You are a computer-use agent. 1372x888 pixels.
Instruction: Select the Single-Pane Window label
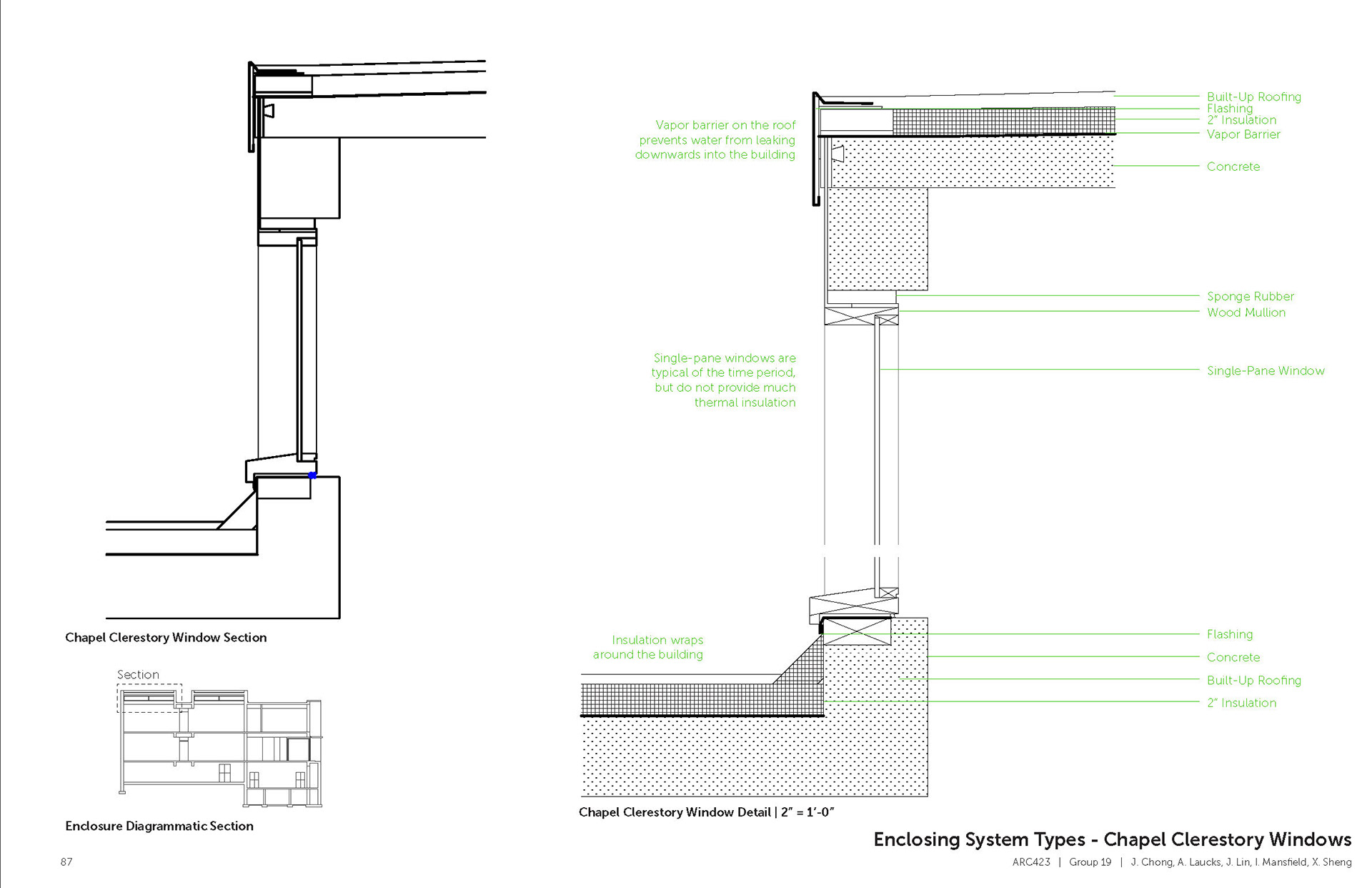click(x=1265, y=370)
